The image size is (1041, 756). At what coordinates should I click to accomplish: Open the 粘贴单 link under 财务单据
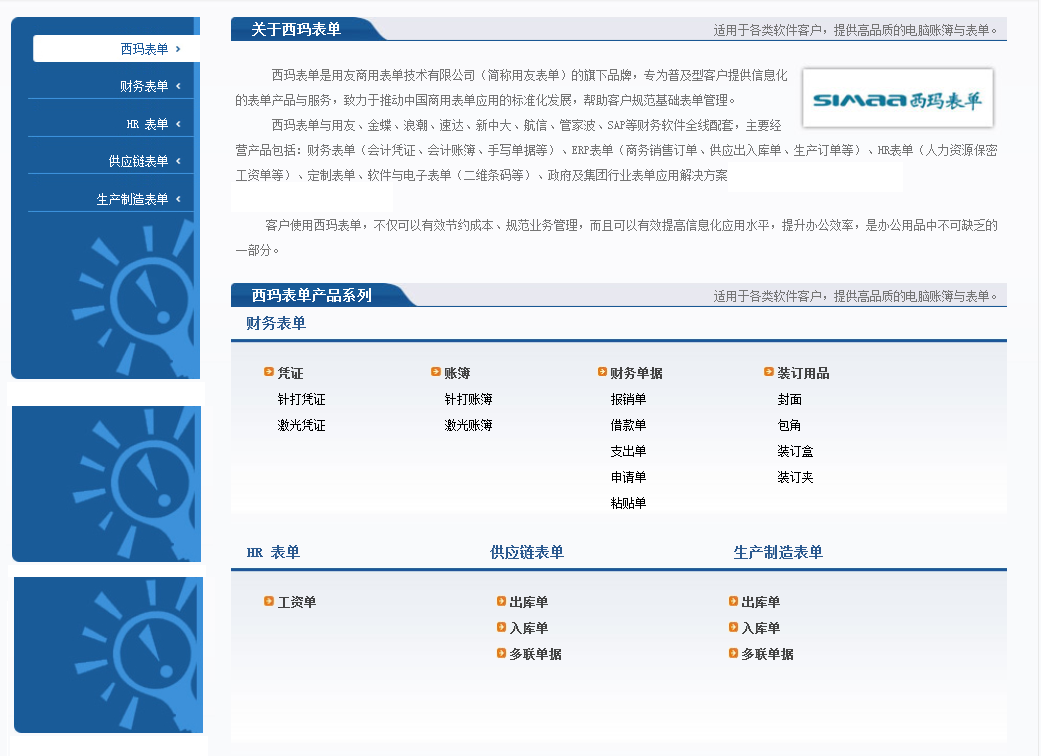[628, 503]
